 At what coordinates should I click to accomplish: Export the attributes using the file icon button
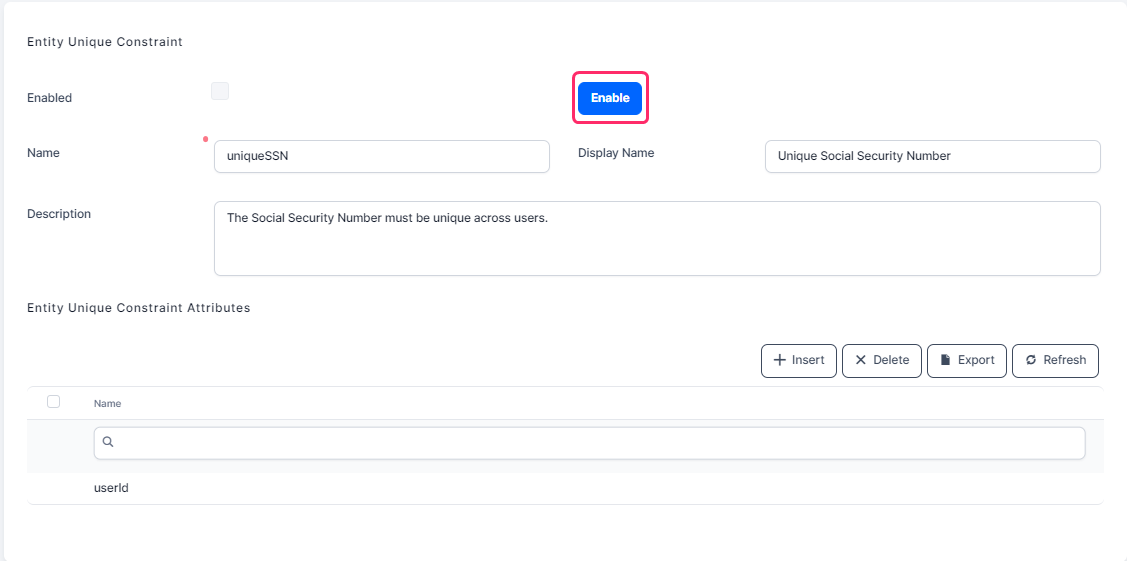click(966, 360)
